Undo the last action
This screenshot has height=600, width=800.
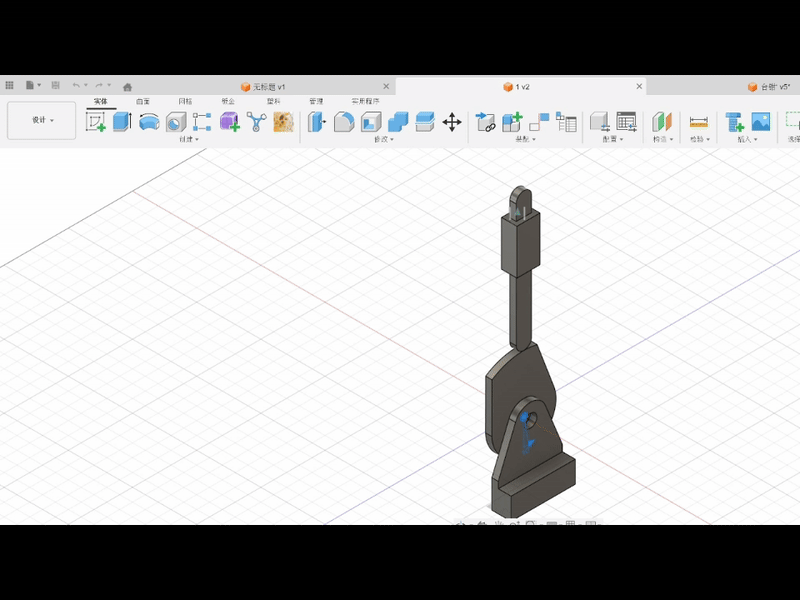click(76, 85)
